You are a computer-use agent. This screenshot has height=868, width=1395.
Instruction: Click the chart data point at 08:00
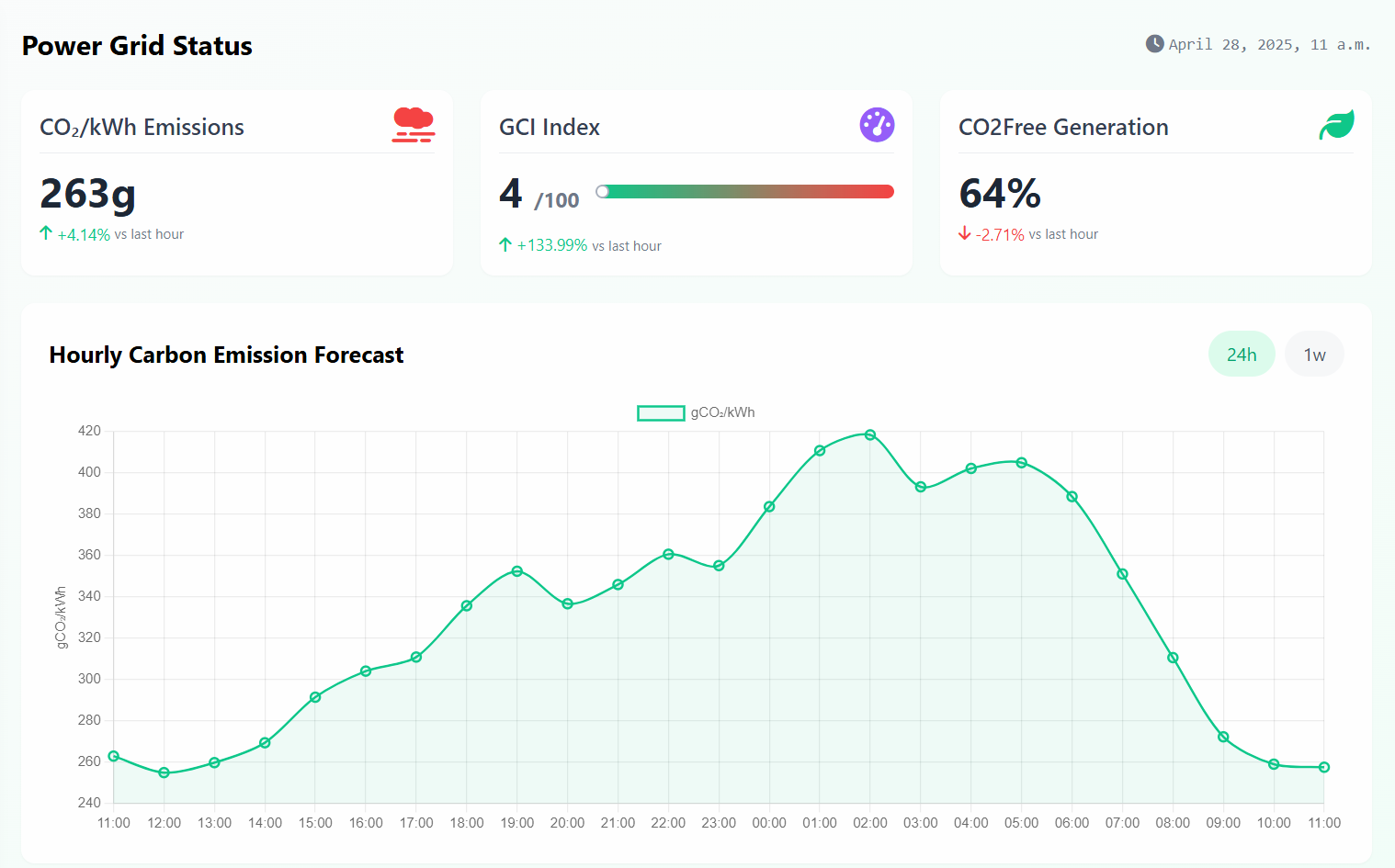pyautogui.click(x=1173, y=658)
